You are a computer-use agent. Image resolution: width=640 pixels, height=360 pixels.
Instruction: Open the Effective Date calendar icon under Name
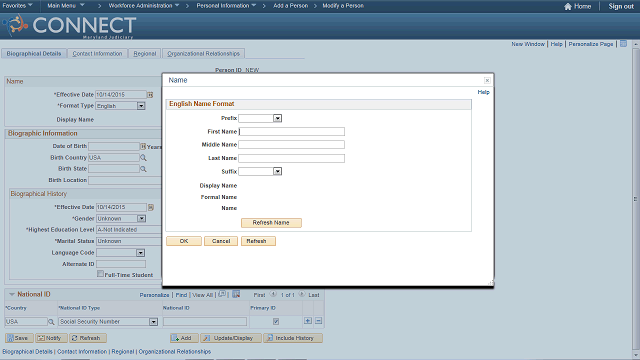pyautogui.click(x=150, y=95)
